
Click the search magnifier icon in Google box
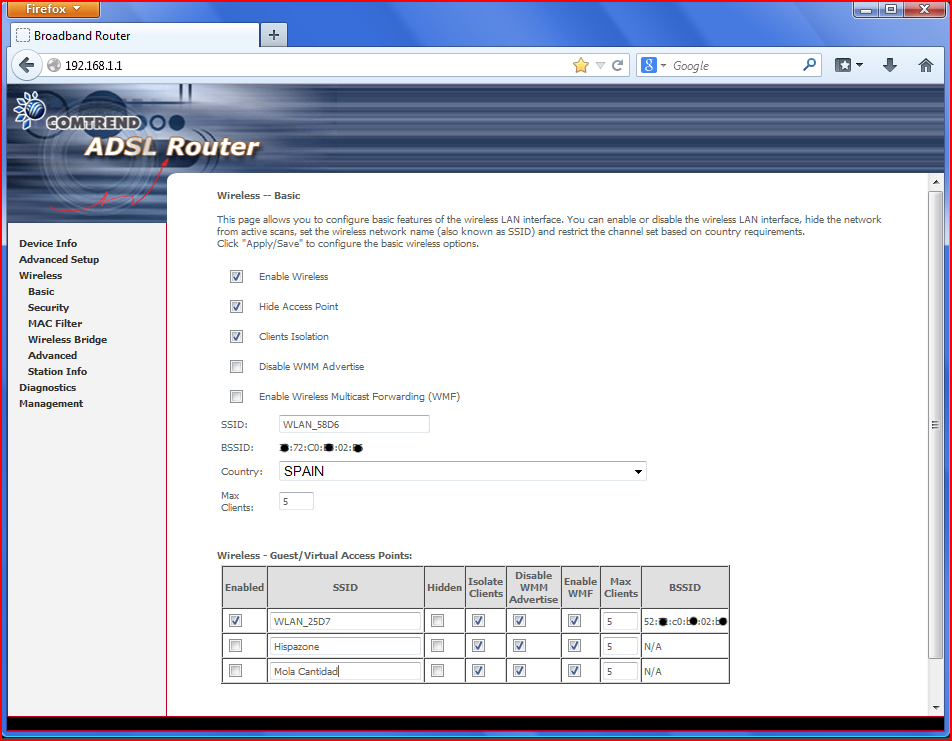click(810, 65)
